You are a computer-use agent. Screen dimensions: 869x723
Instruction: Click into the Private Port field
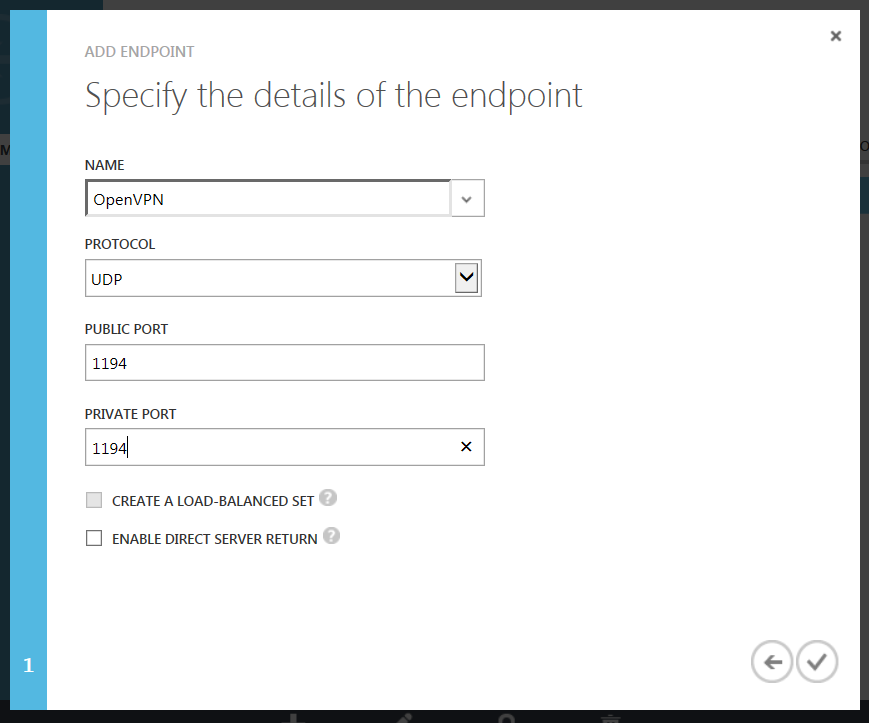pos(268,448)
